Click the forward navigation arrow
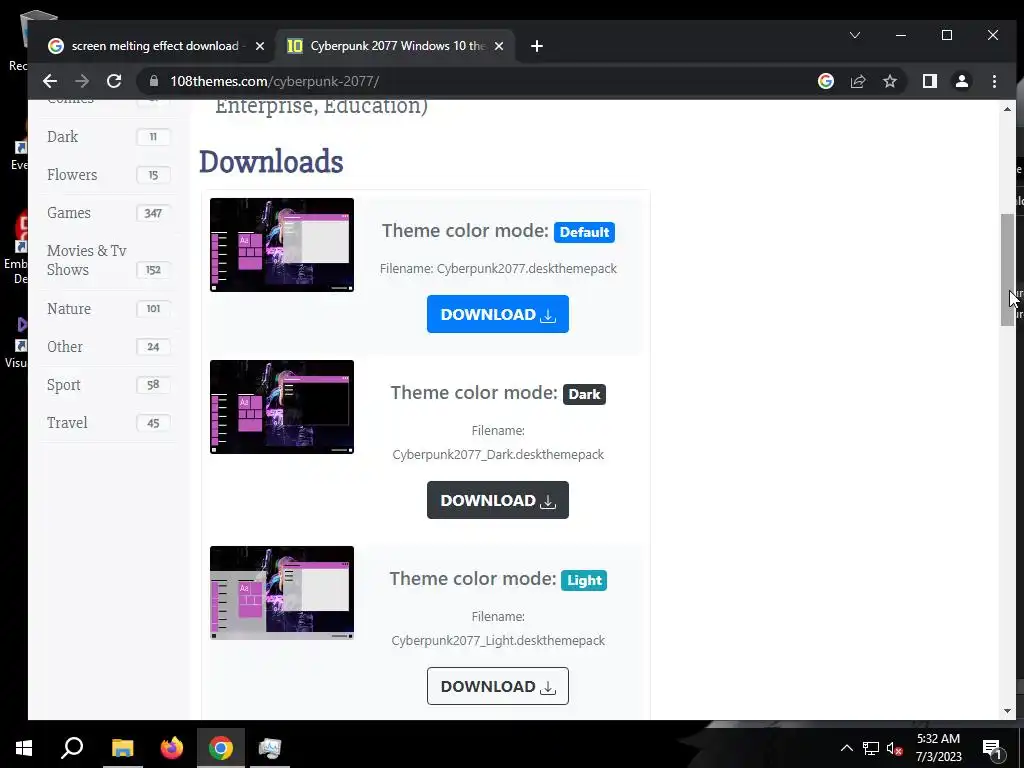1024x768 pixels. click(82, 81)
